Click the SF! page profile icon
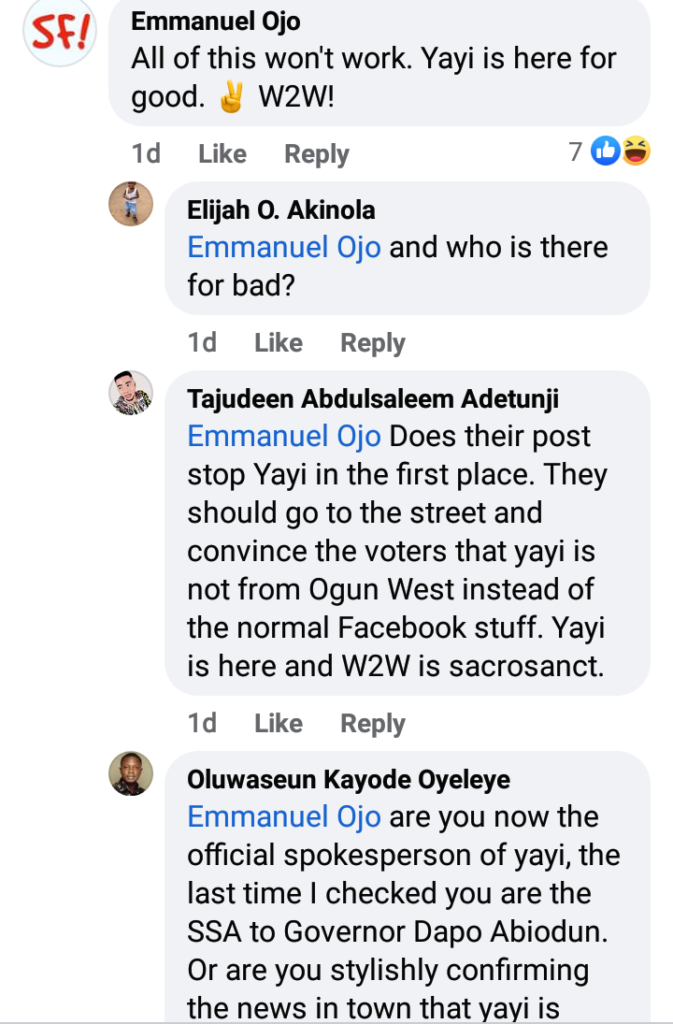The image size is (673, 1024). 59,33
